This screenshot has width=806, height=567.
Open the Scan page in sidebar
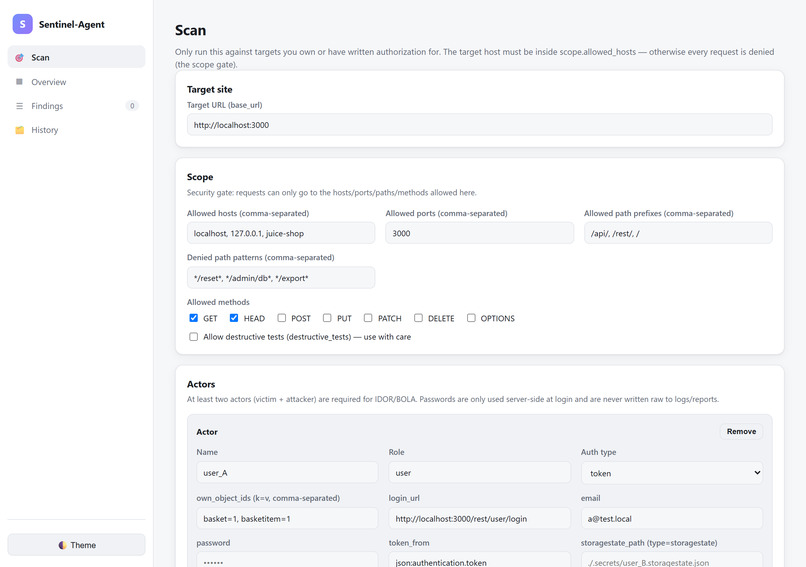point(77,57)
